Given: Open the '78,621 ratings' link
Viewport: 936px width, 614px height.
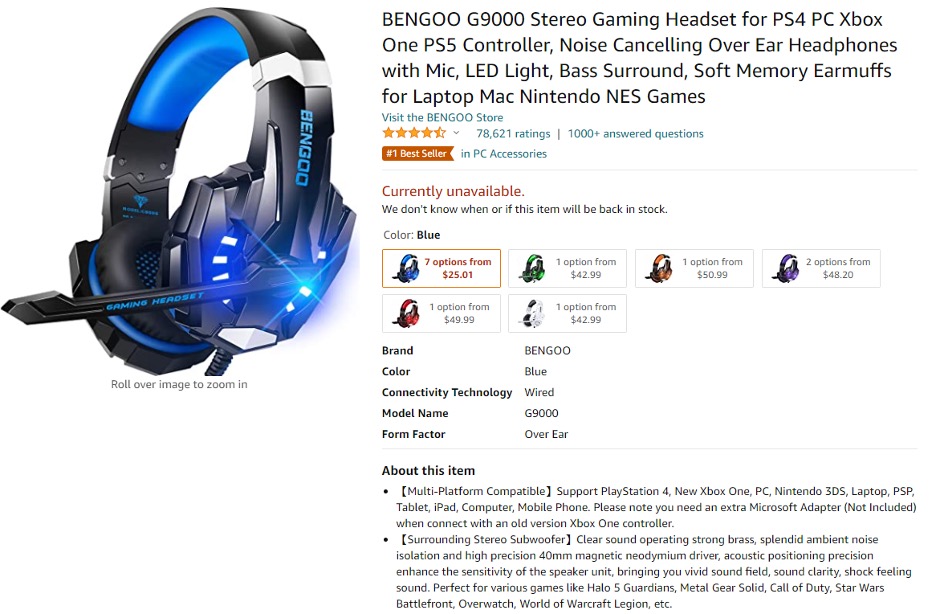Looking at the screenshot, I should [x=513, y=133].
